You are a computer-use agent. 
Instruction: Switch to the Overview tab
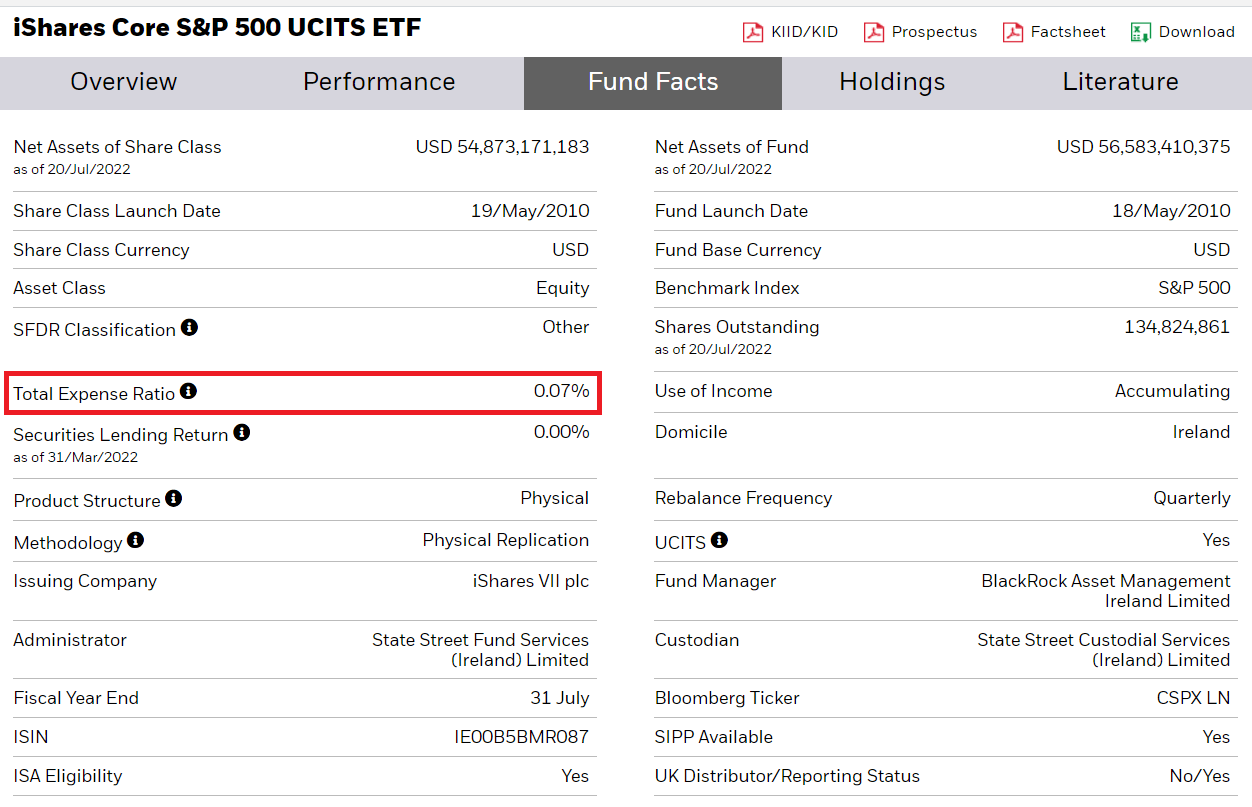pyautogui.click(x=123, y=82)
